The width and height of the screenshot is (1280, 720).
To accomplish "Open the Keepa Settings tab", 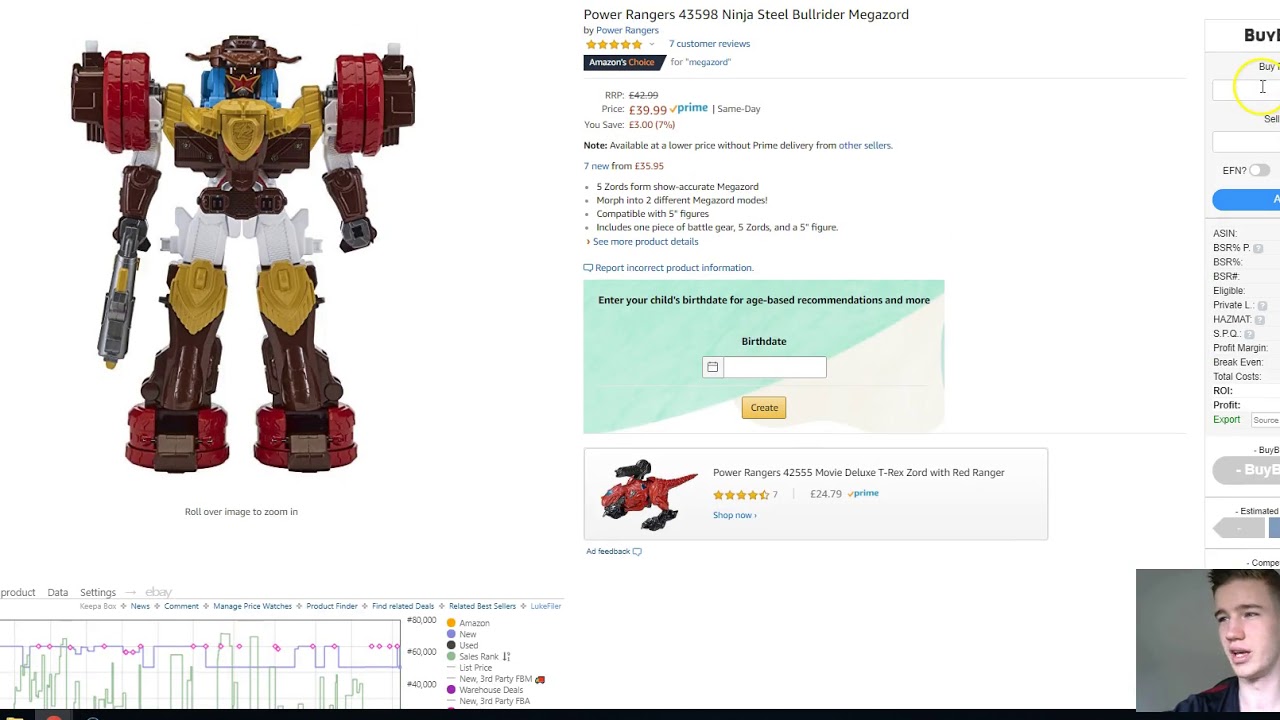I will [x=98, y=592].
